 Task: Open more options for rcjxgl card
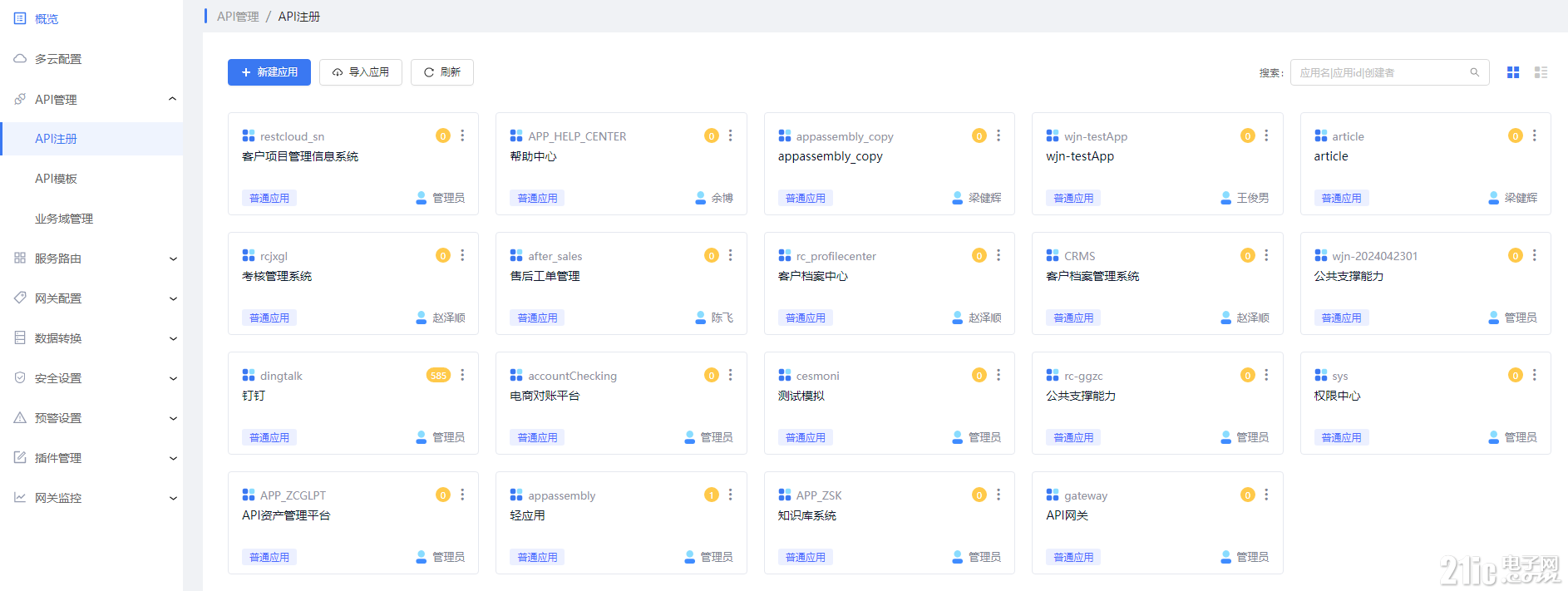462,255
